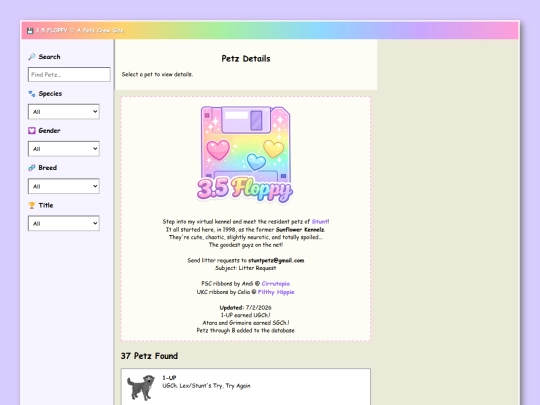540x405 pixels.
Task: Click the paw prints icon beside Species
Action: [32, 93]
